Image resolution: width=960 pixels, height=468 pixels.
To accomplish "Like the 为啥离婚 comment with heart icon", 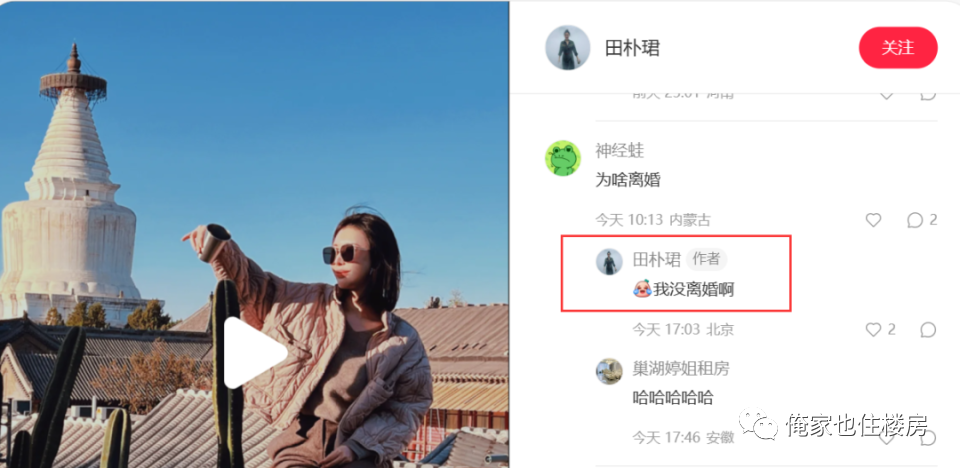I will click(x=873, y=220).
